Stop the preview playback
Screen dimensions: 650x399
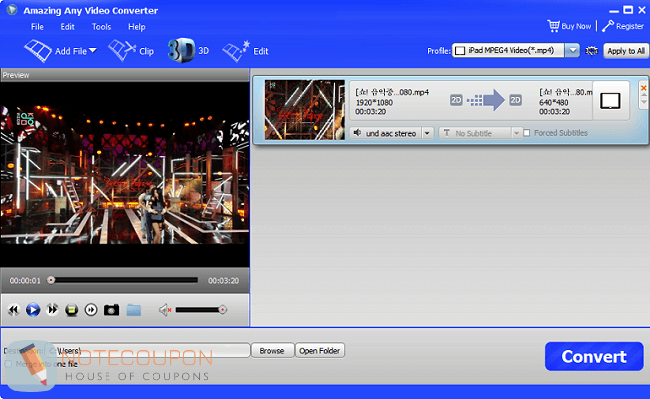tap(72, 310)
